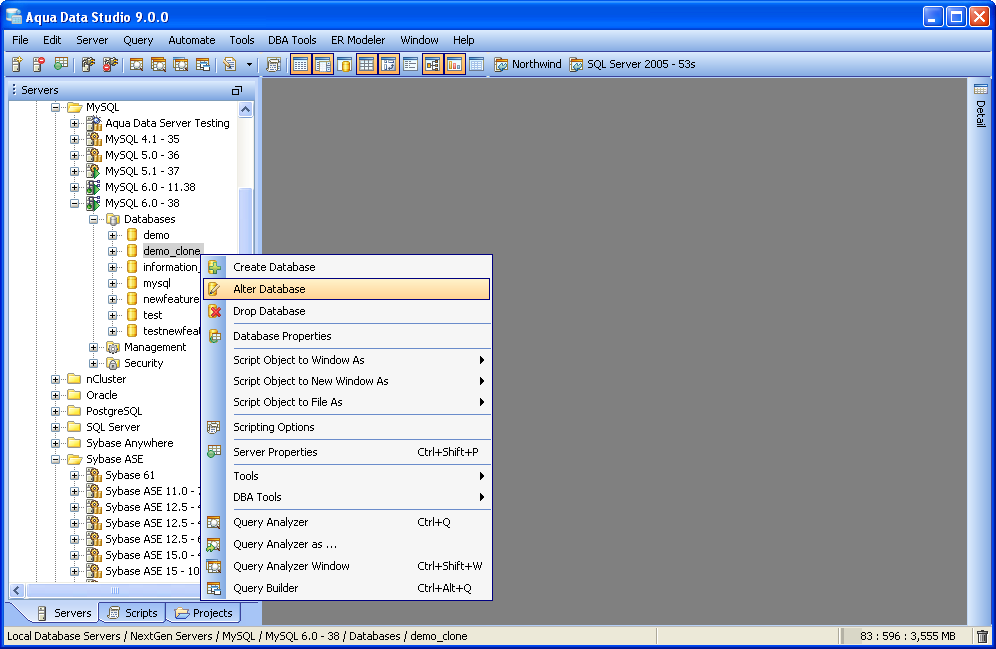Click the SQL Server 2005 - 53s shortcut
The height and width of the screenshot is (649, 996).
[x=633, y=64]
